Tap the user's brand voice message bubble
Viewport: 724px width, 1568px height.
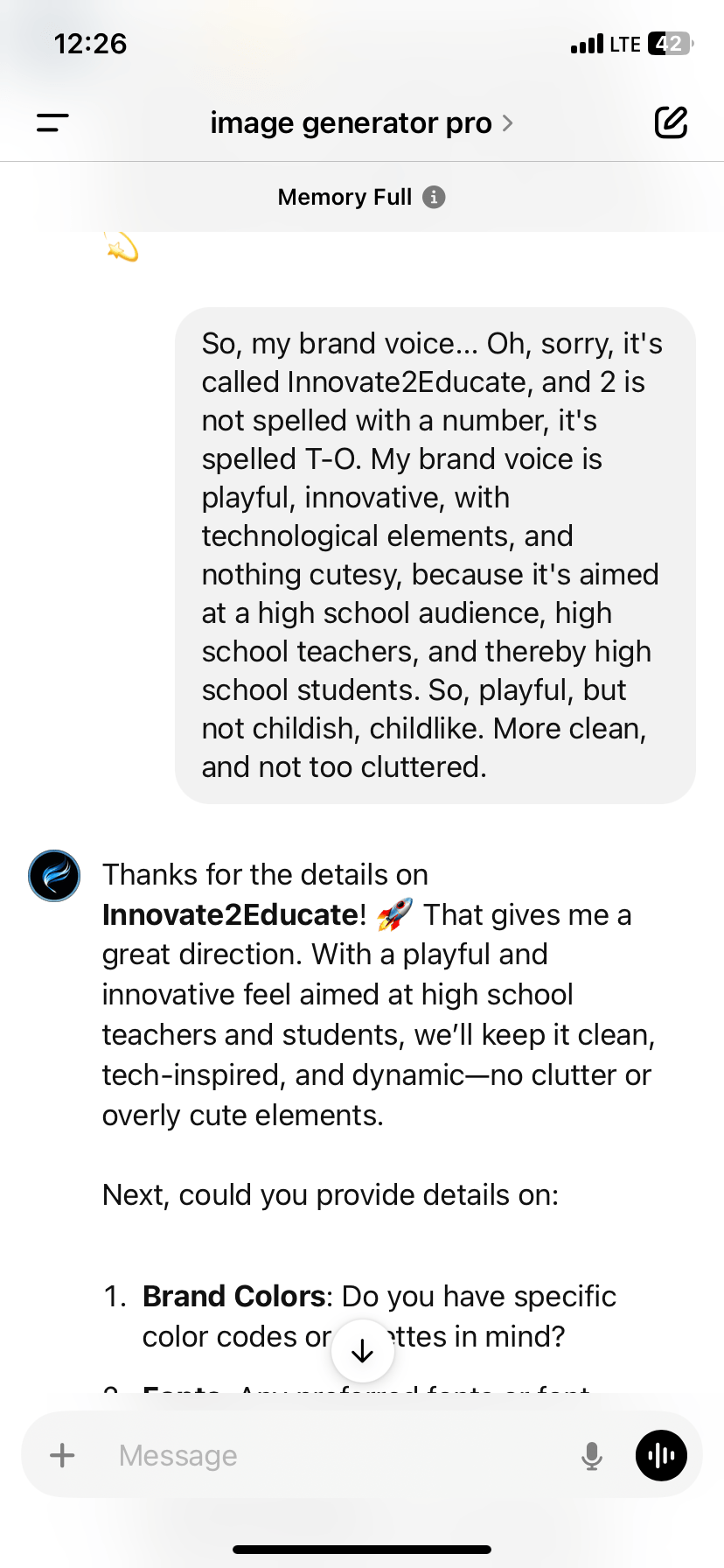click(435, 555)
